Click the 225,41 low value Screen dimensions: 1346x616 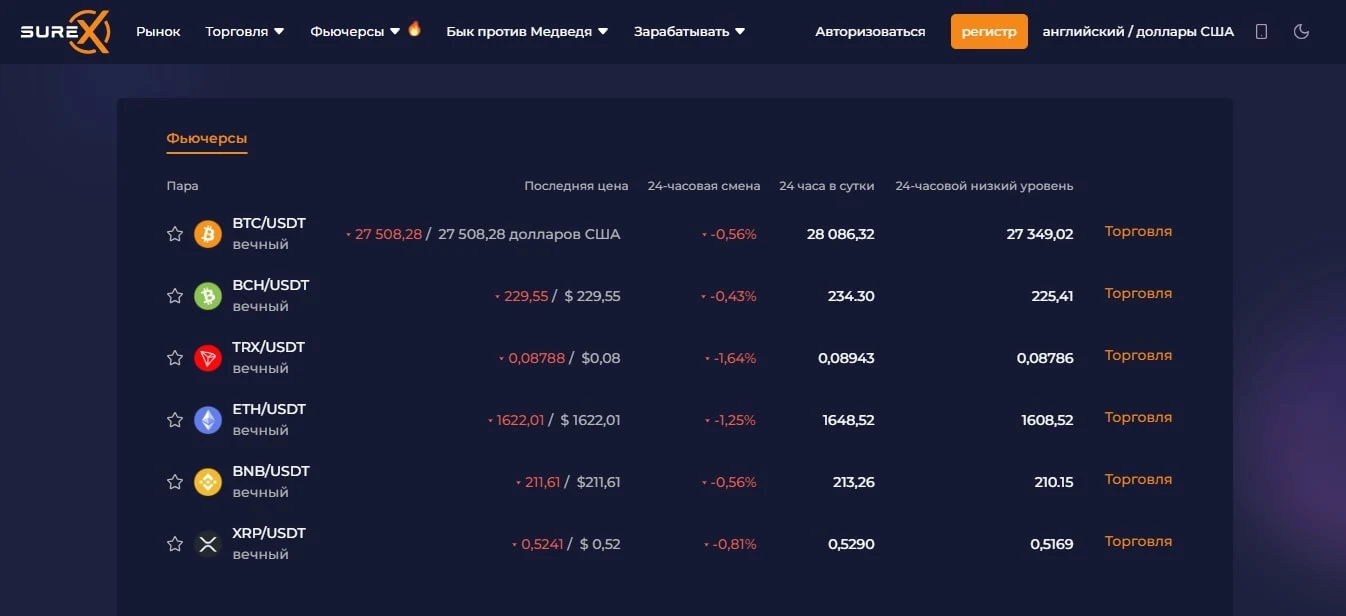1052,296
